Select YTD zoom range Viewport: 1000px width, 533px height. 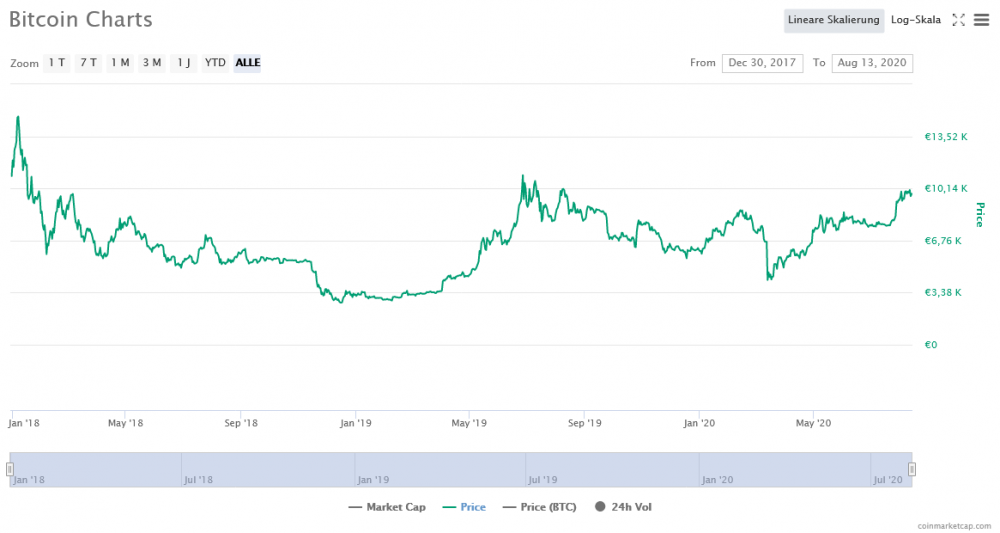pyautogui.click(x=215, y=62)
